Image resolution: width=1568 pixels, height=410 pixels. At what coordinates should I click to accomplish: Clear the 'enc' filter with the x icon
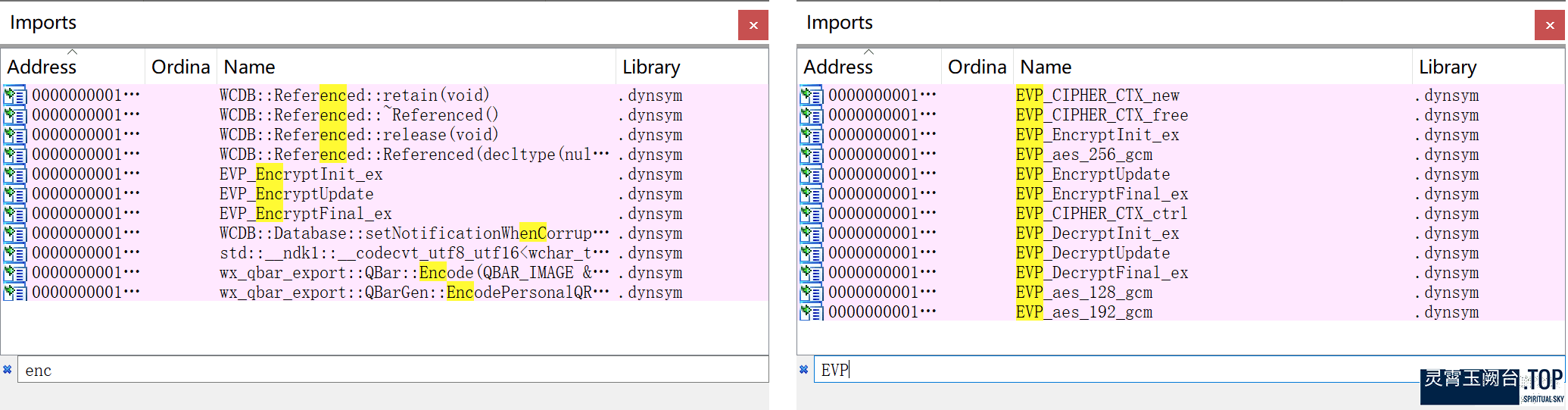(8, 370)
